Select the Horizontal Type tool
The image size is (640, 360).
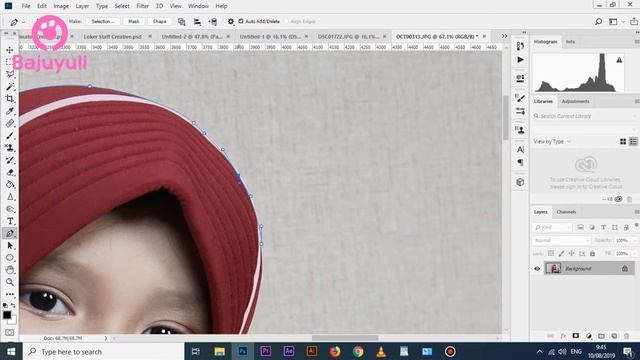[x=10, y=221]
